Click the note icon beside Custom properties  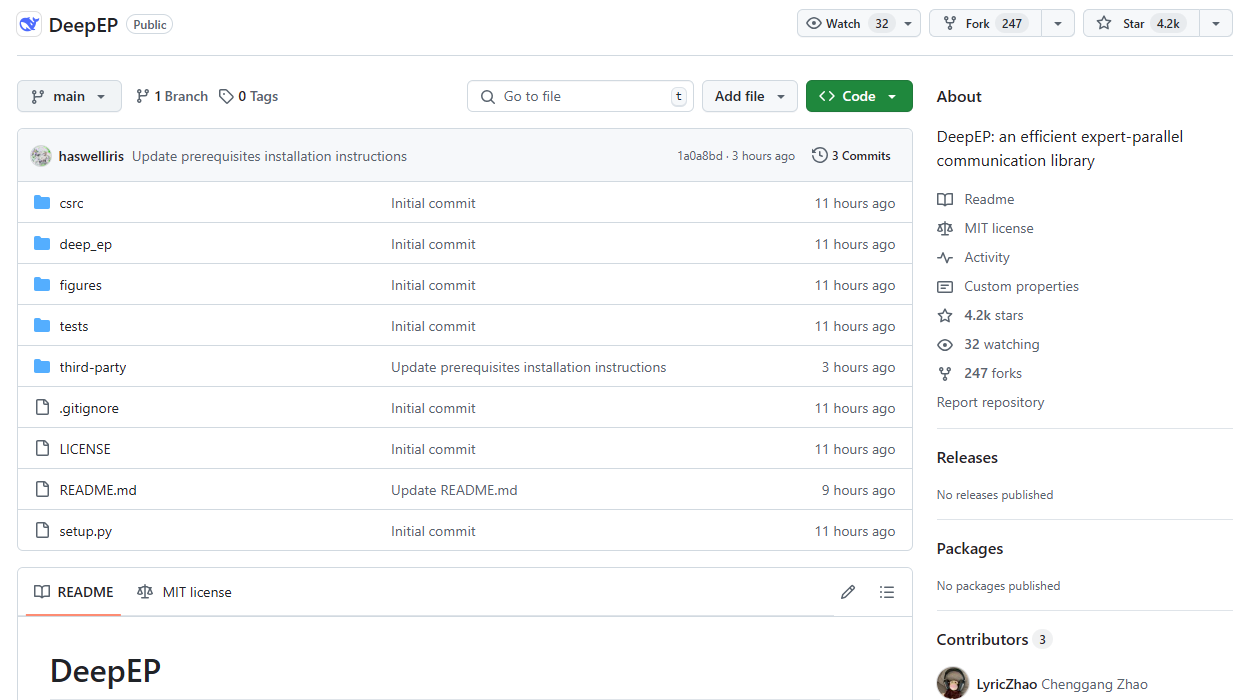pyautogui.click(x=945, y=286)
